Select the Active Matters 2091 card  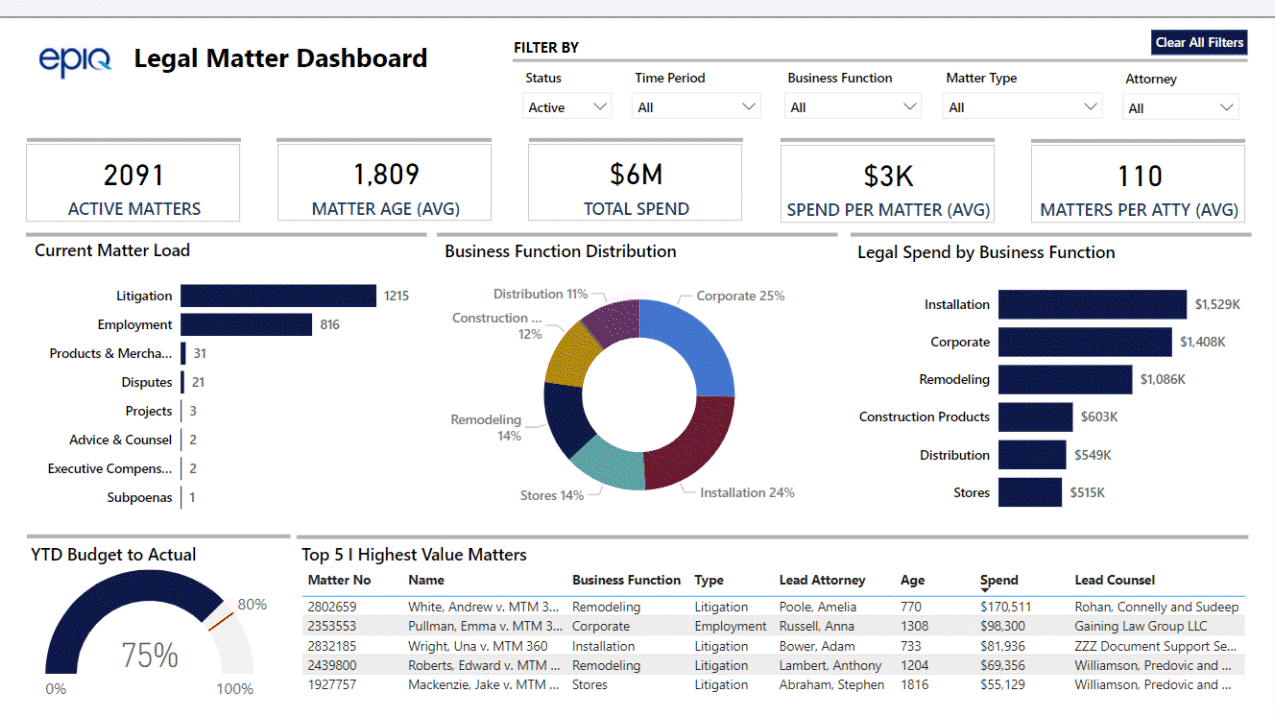(x=134, y=183)
